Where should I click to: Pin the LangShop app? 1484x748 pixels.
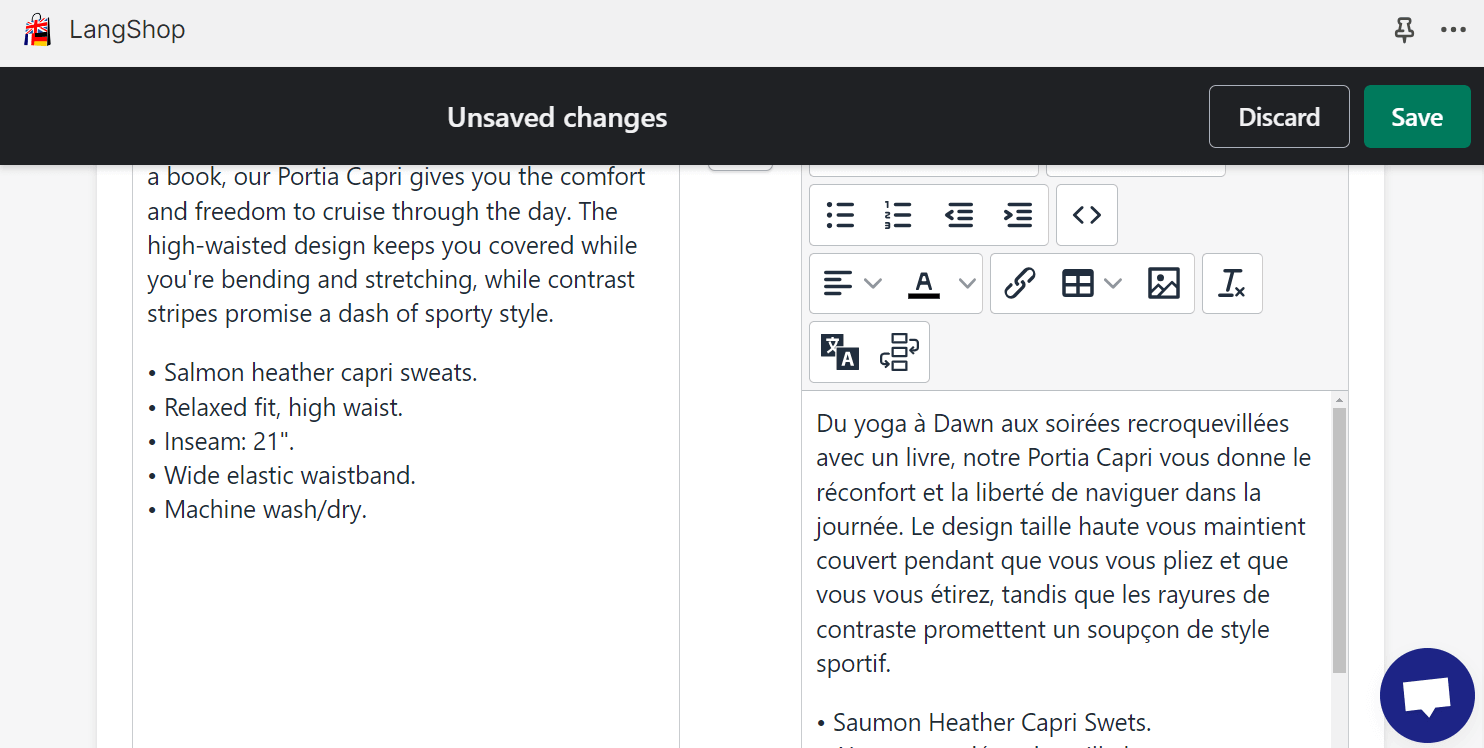1405,30
